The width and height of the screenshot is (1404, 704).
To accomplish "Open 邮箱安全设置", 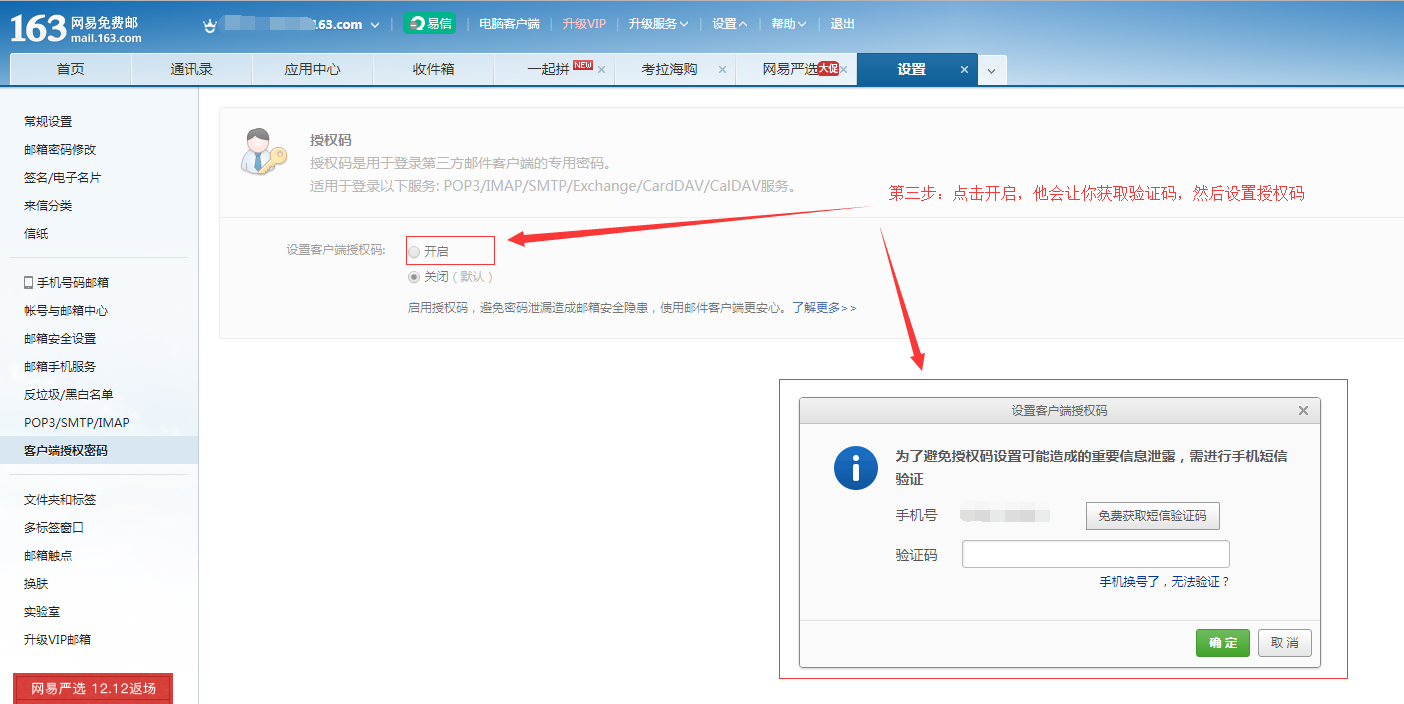I will (60, 339).
